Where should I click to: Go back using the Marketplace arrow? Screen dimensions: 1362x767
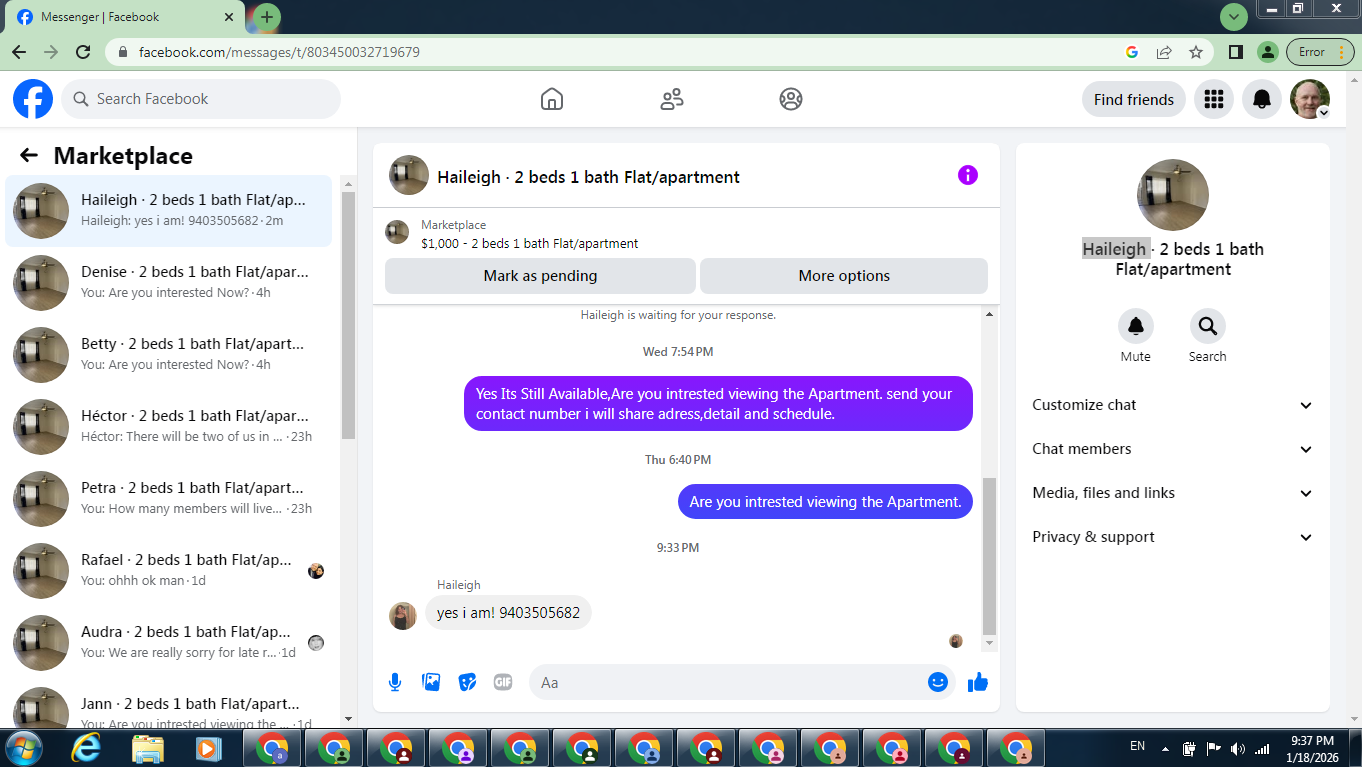coord(29,155)
